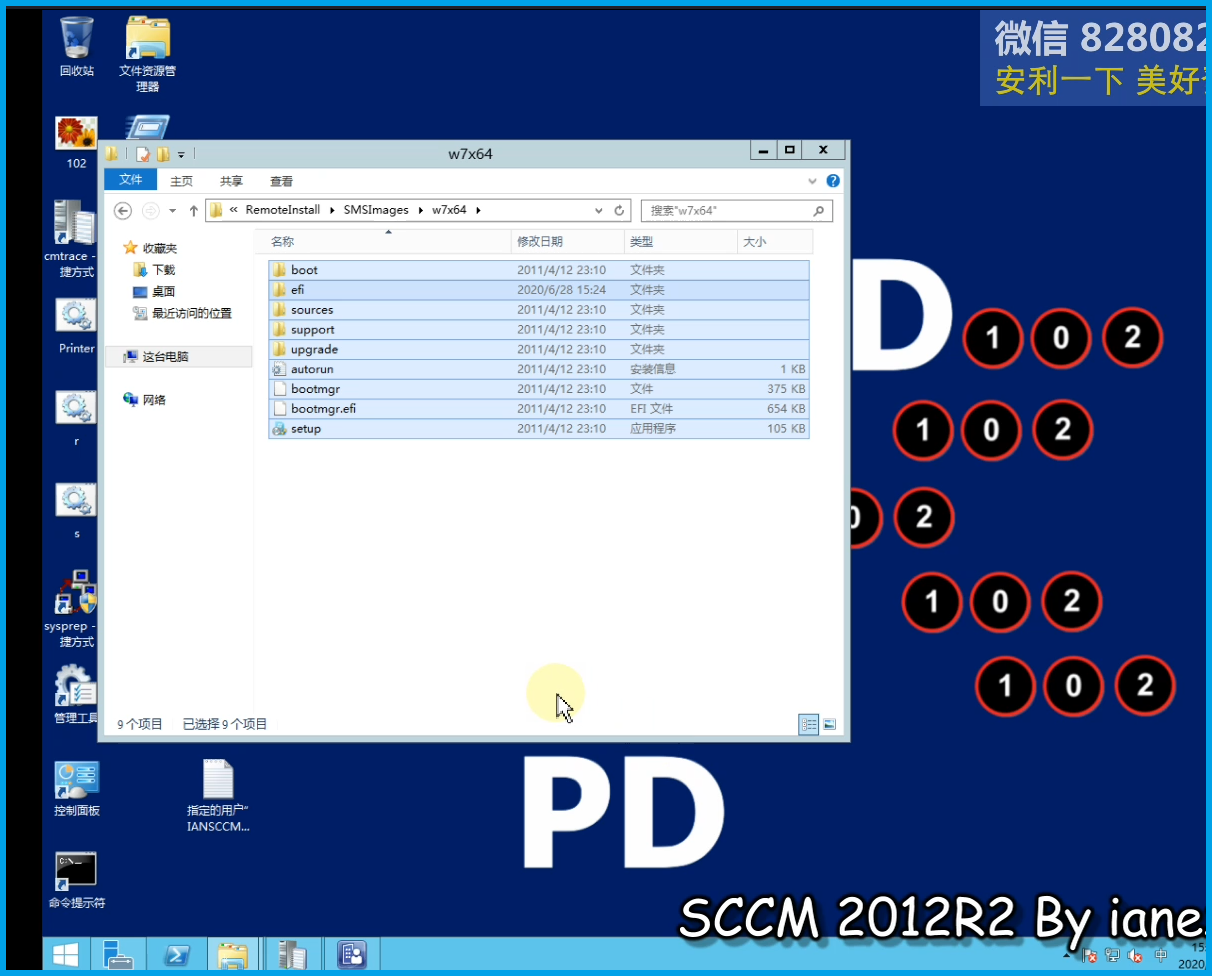
Task: Open the 管理工具 desktop icon
Action: 76,694
